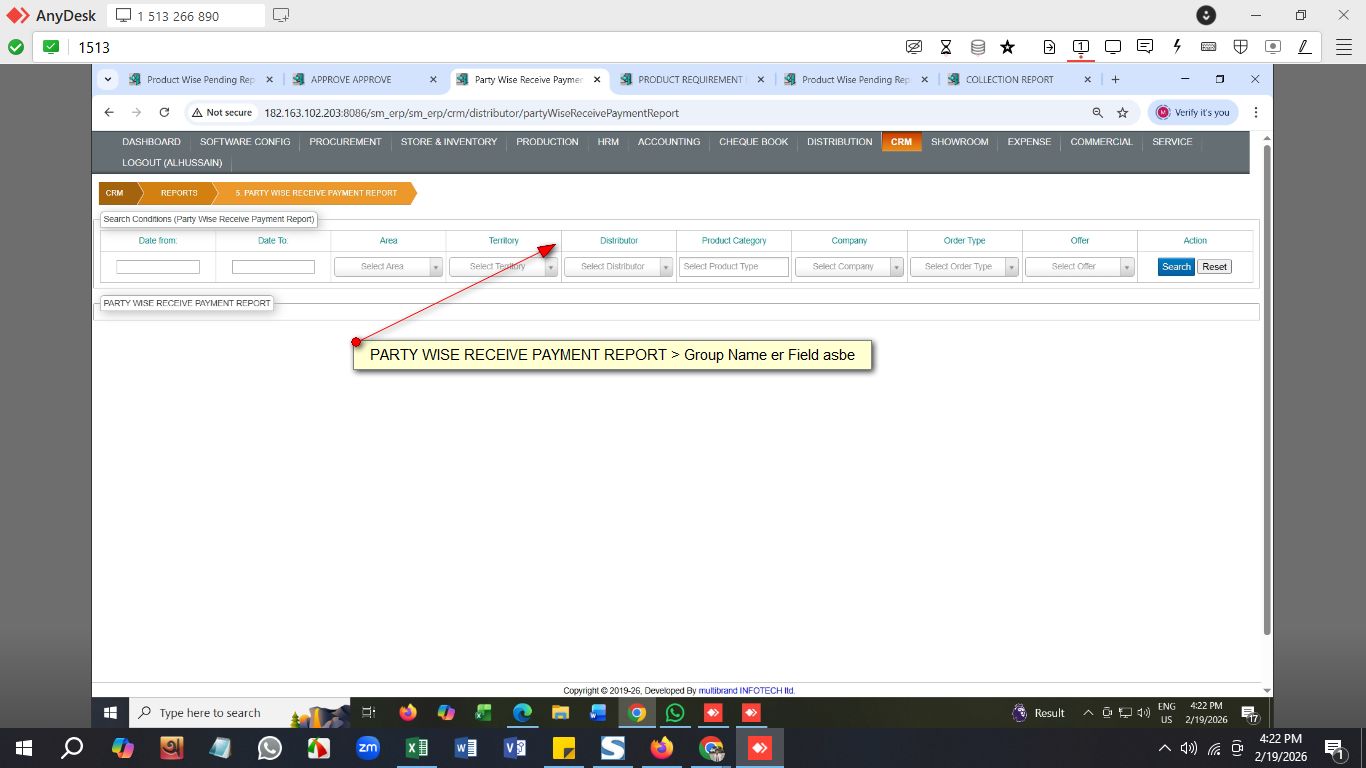
Task: Open the Select Distributor dropdown
Action: coord(619,267)
